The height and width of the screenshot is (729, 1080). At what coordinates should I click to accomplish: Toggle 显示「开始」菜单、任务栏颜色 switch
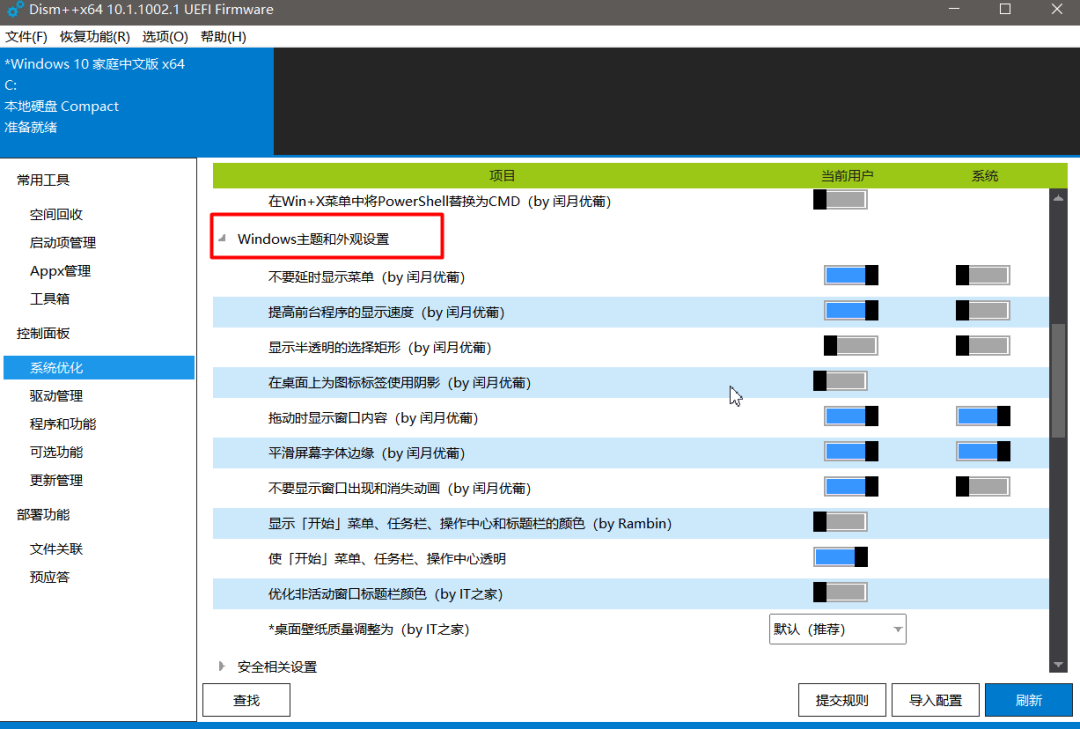click(x=840, y=522)
